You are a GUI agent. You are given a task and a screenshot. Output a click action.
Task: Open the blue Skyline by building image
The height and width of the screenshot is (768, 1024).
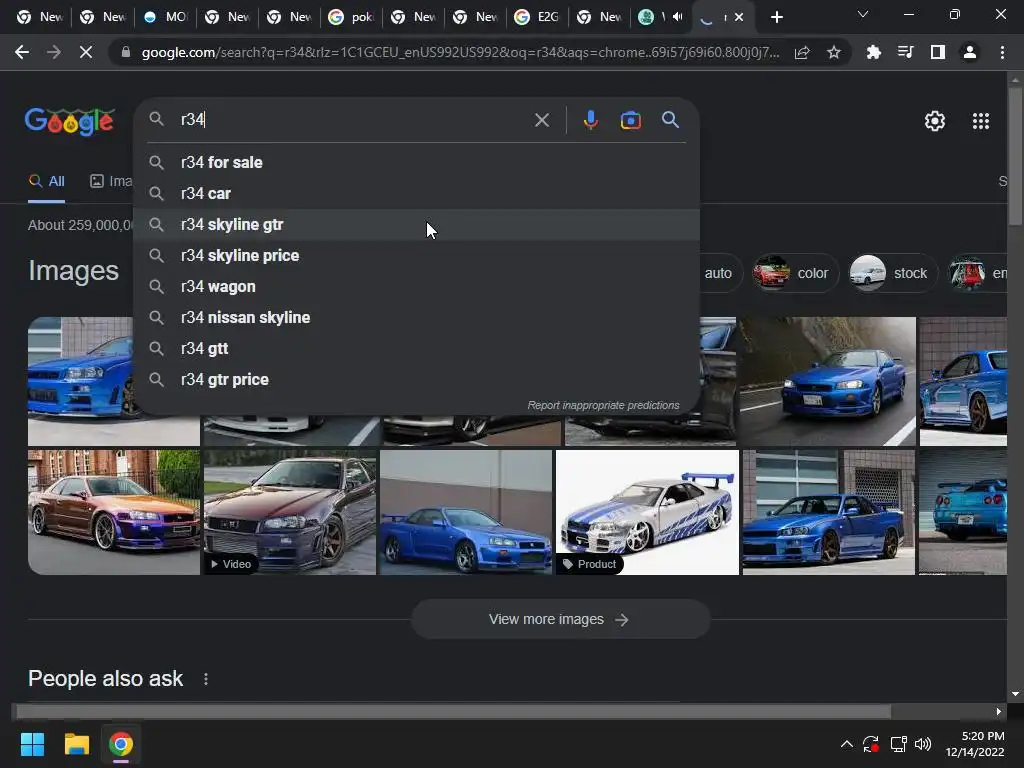828,512
